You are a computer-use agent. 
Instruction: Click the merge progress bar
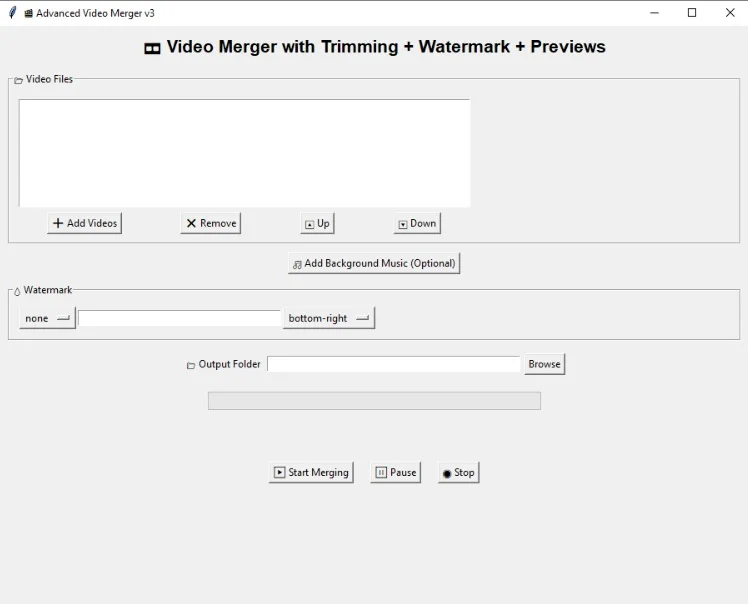[x=374, y=401]
